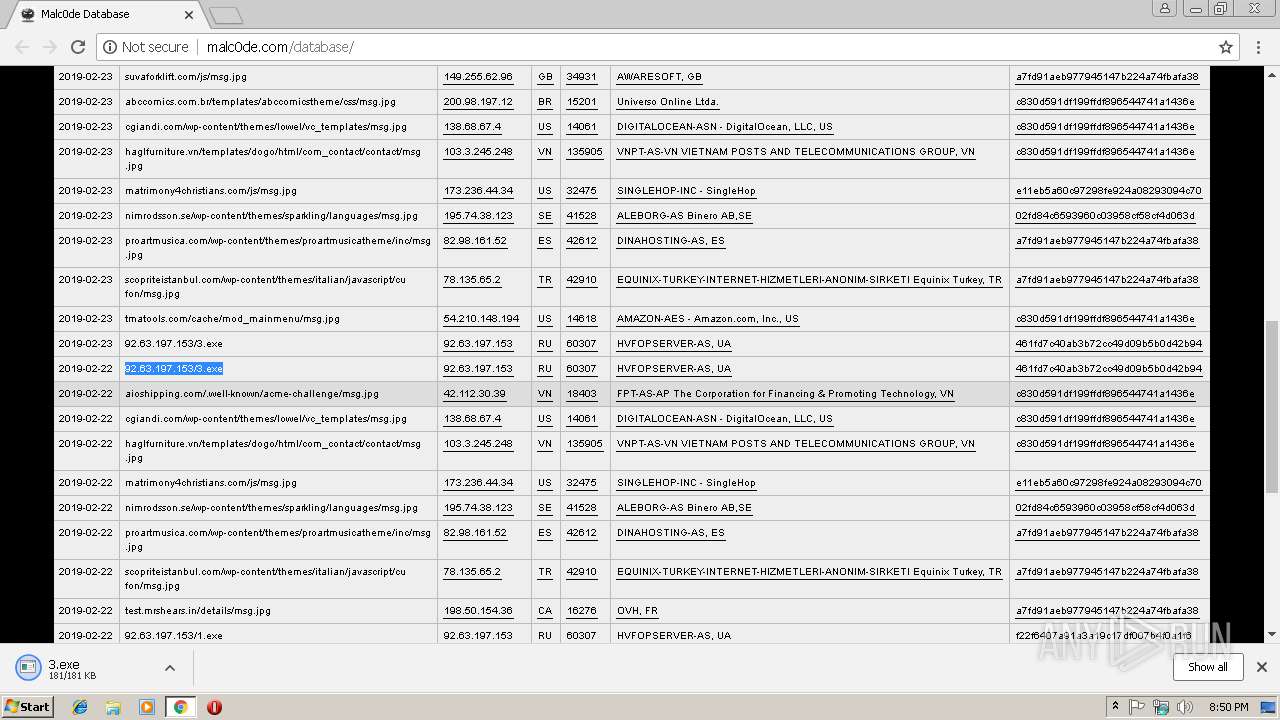Close the downloads bar
Image resolution: width=1280 pixels, height=720 pixels.
tap(1261, 667)
